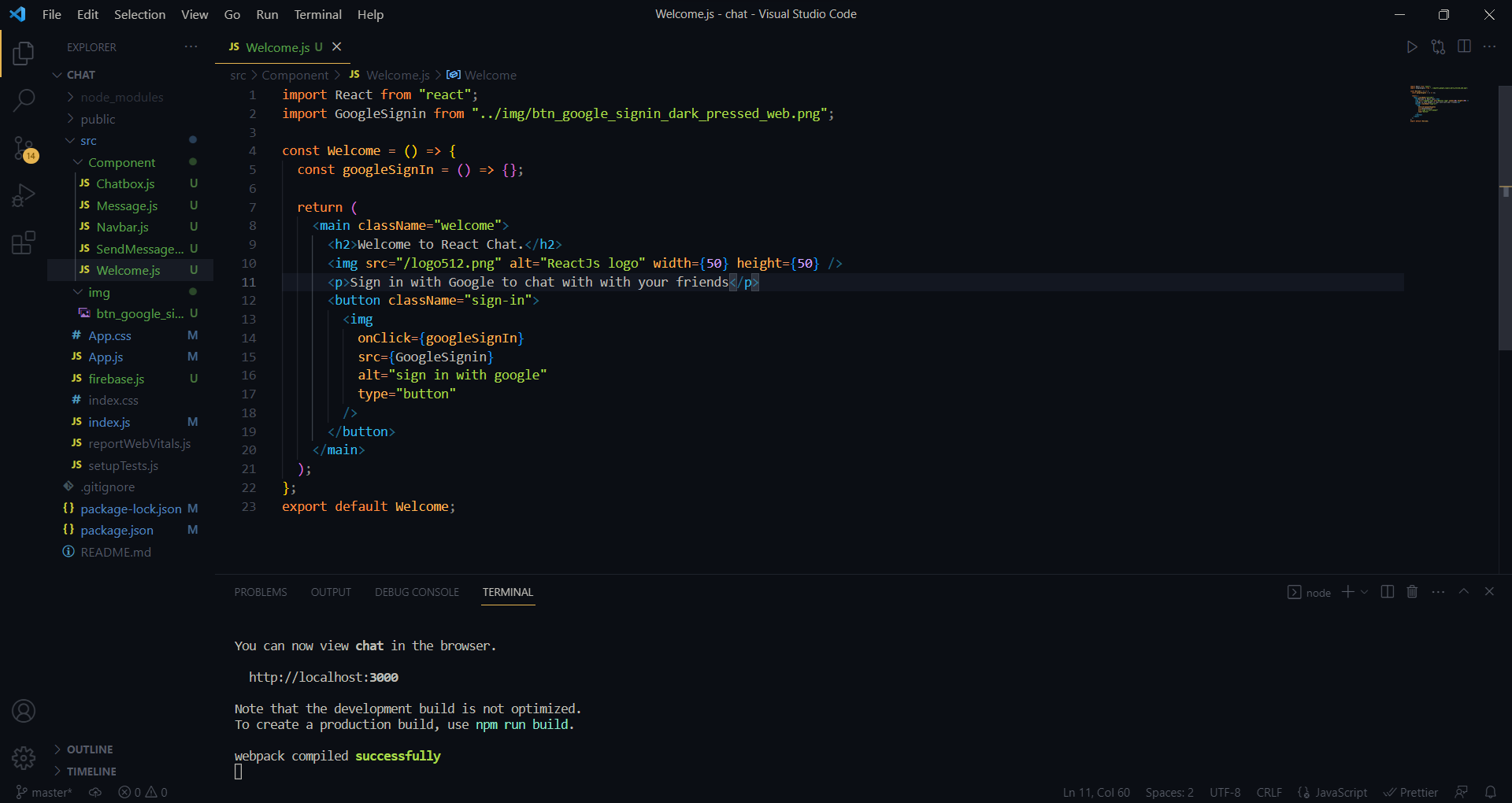
Task: Open Navbar.js file
Action: click(130, 227)
